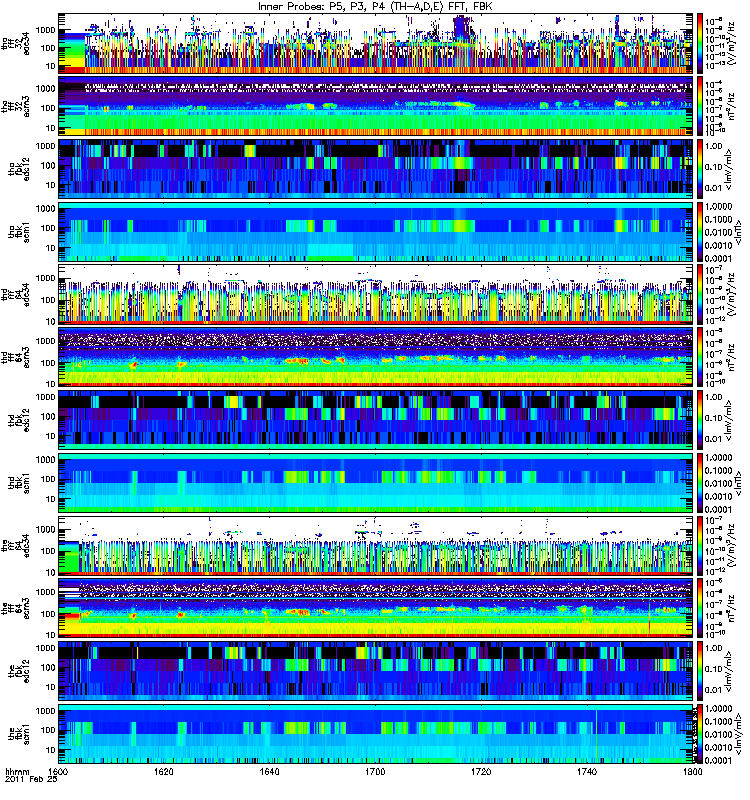Click the color bar of thd fbk scm1 panel

click(x=700, y=483)
